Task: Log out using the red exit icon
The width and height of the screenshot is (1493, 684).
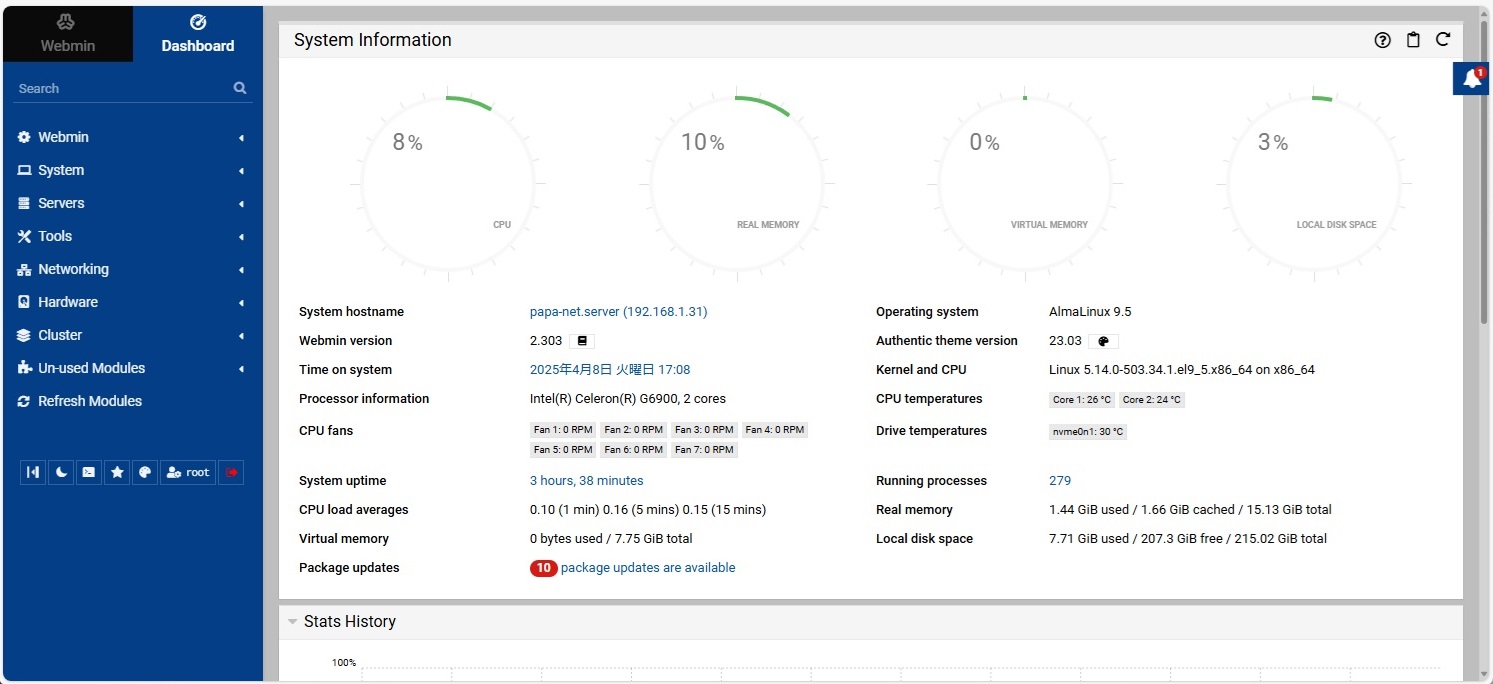Action: click(x=231, y=472)
